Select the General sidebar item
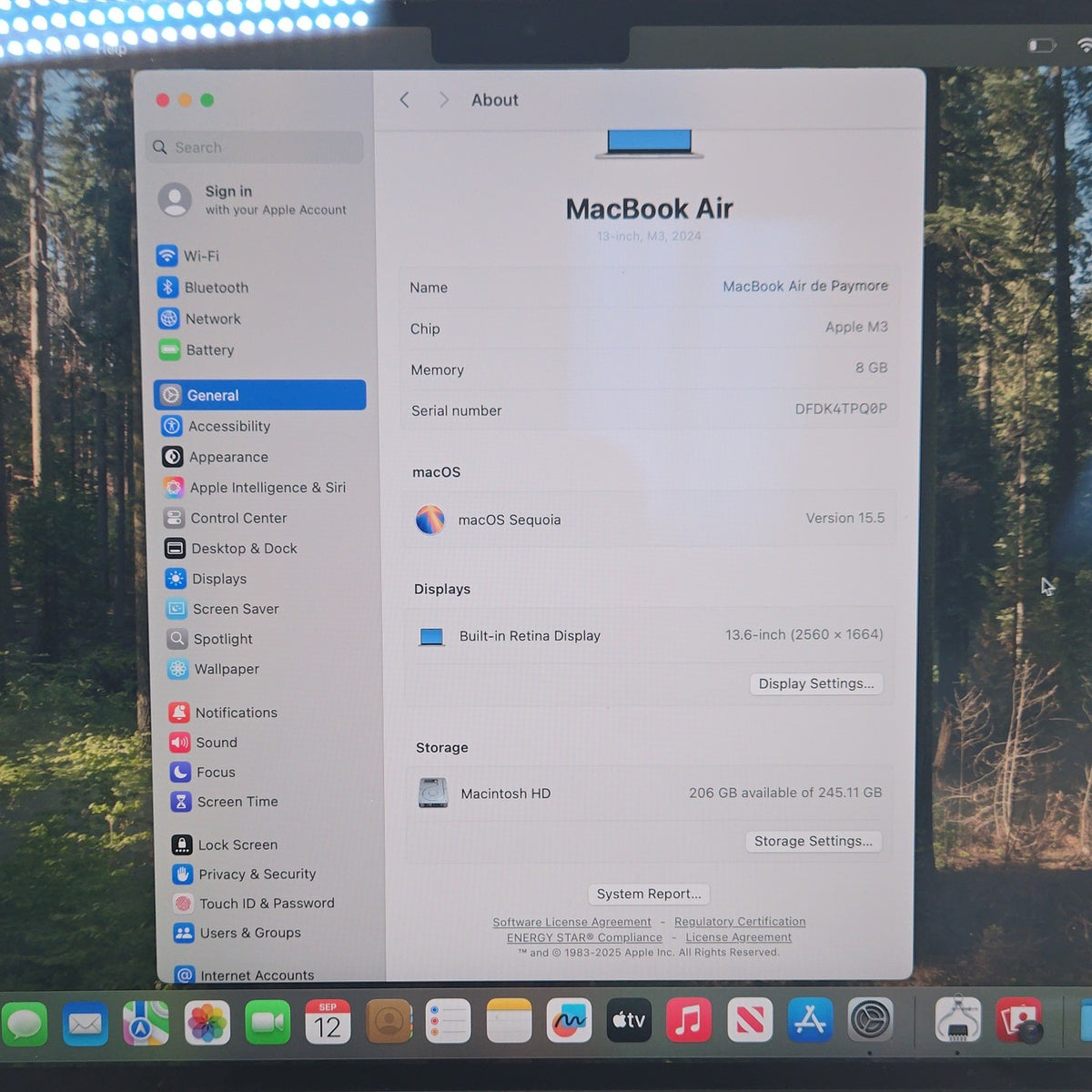The image size is (1092, 1092). coord(260,395)
